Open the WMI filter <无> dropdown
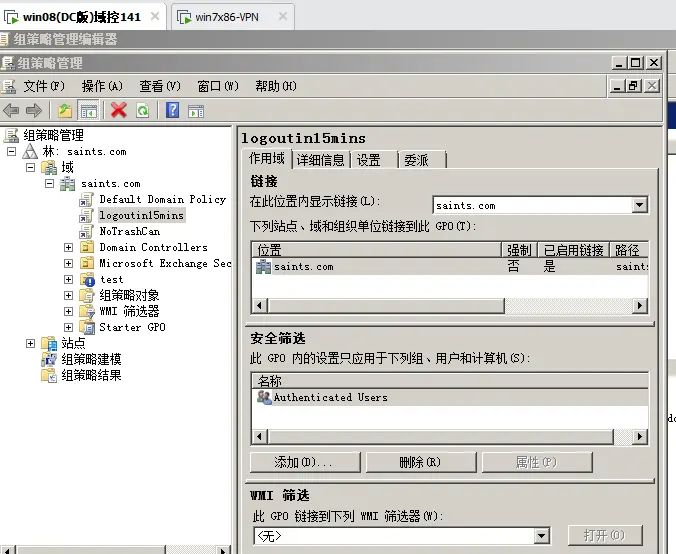Viewport: 676px width, 554px height. tap(541, 536)
